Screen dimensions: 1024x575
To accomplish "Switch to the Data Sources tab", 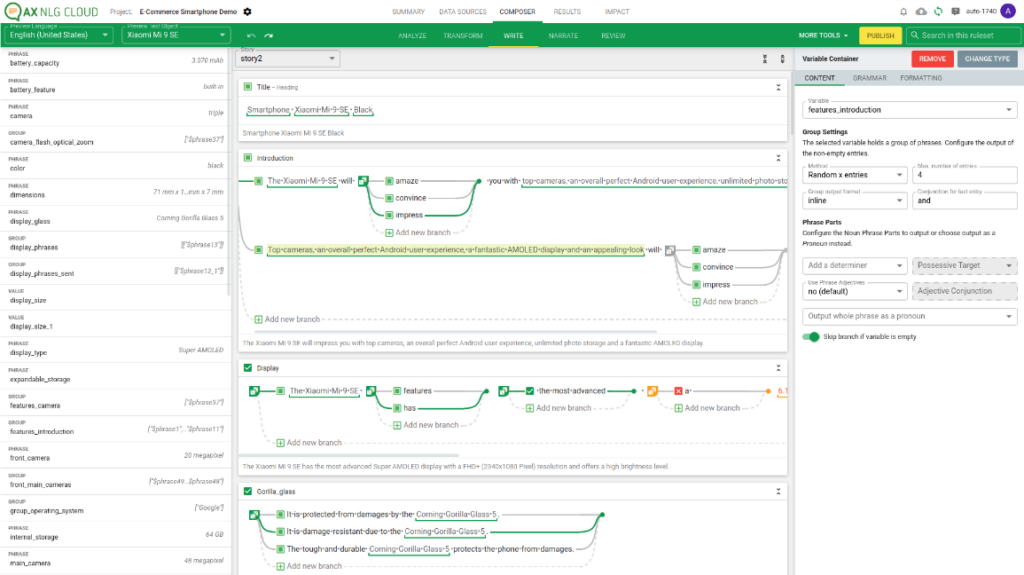I will tap(462, 12).
